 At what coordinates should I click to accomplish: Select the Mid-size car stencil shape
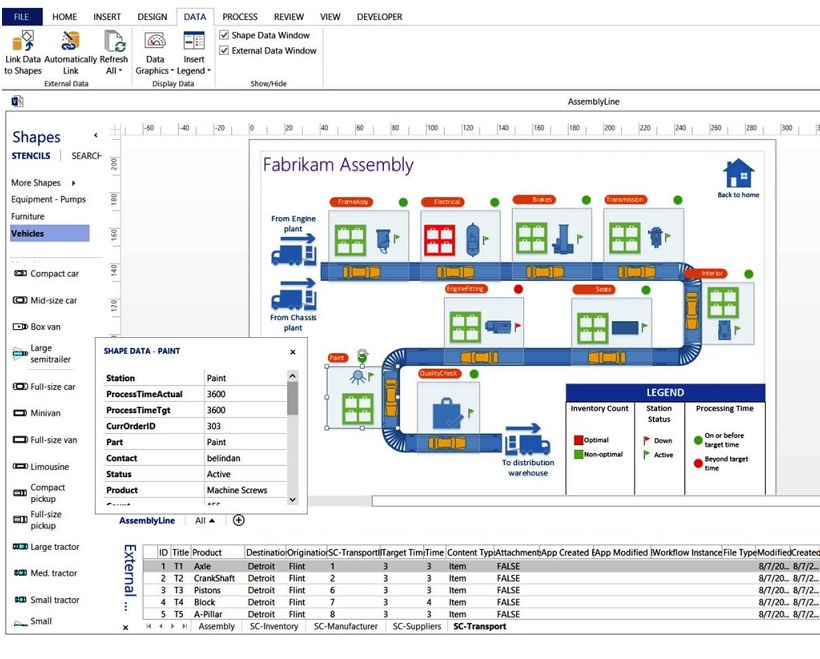pos(45,300)
